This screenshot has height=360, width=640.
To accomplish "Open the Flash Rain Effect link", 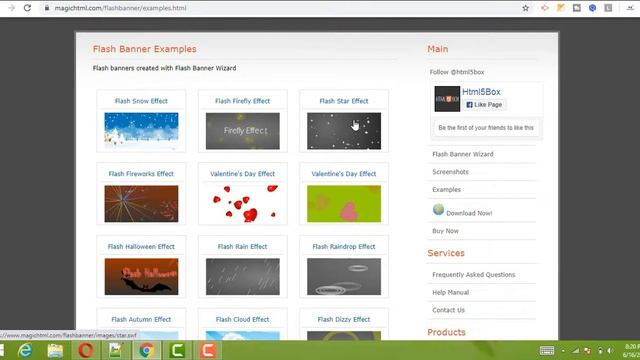I will coord(242,247).
